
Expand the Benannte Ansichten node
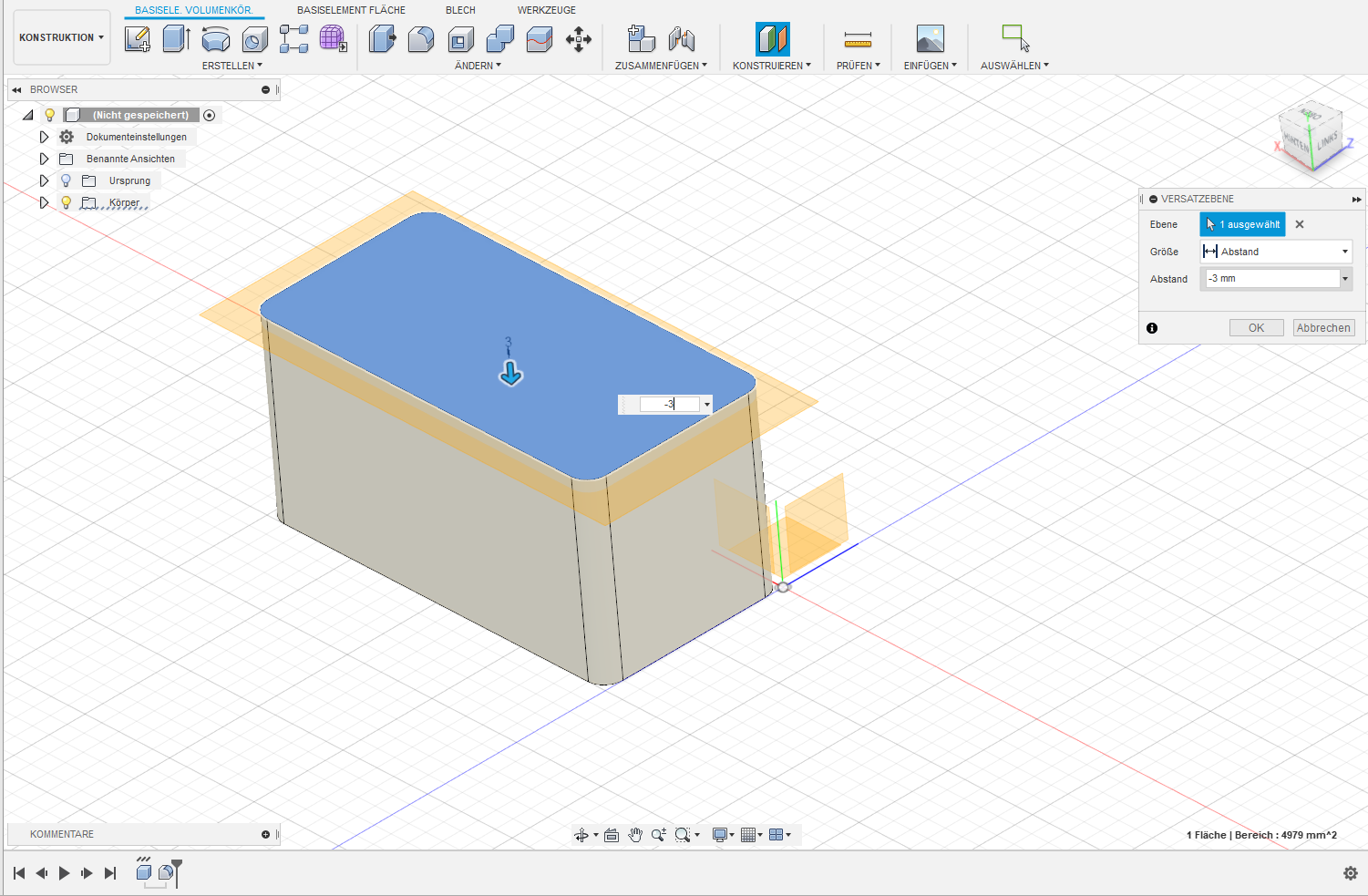click(44, 159)
